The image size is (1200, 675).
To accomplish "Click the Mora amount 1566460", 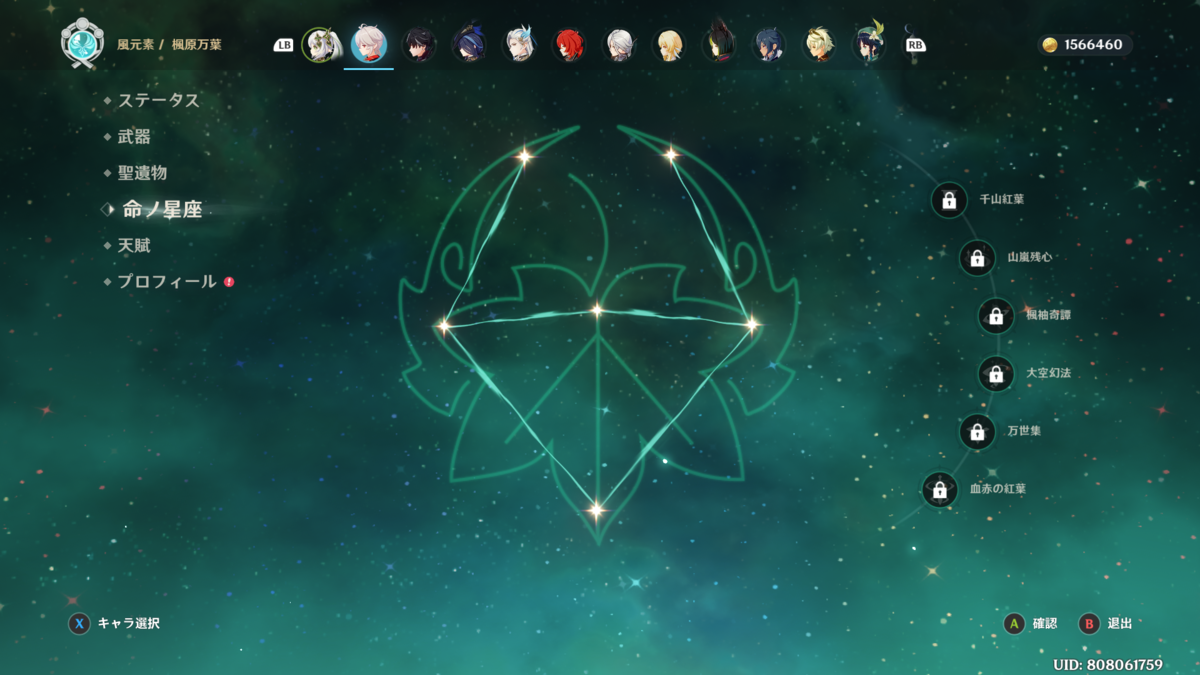I will (1093, 45).
